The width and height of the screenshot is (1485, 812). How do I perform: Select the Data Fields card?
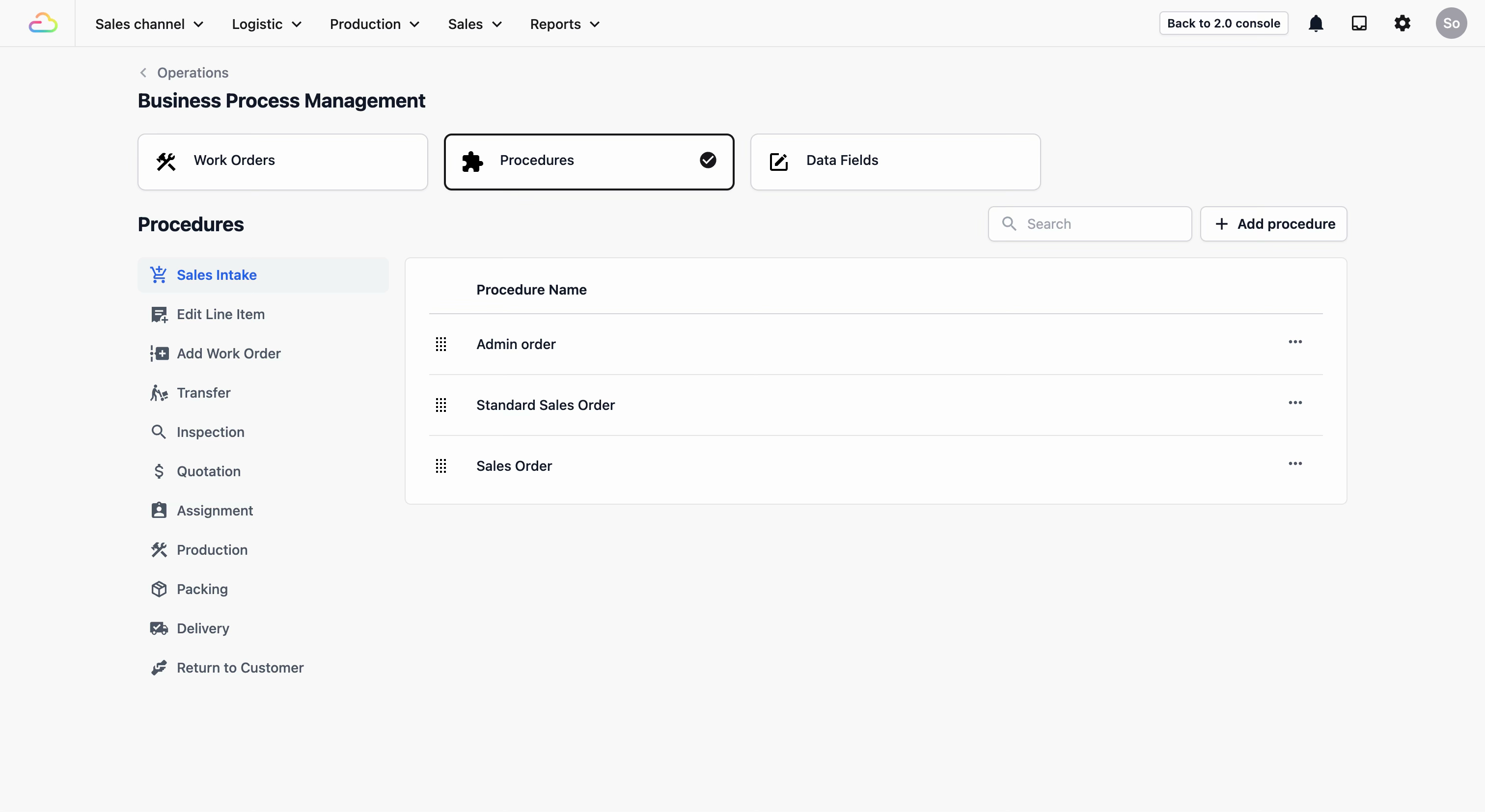coord(895,162)
